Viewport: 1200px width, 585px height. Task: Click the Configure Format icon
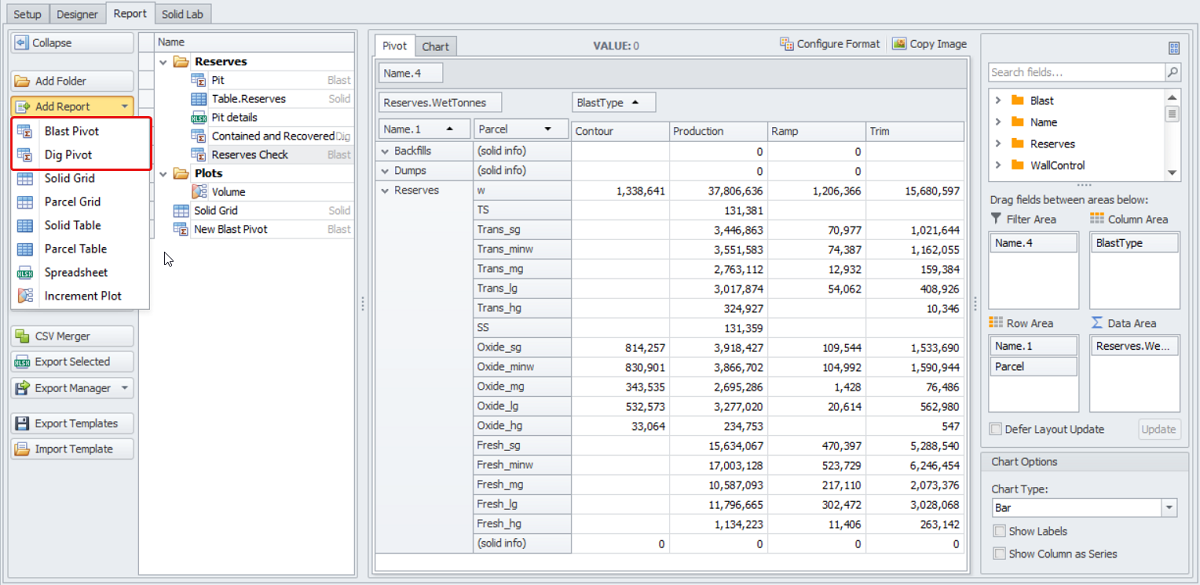coord(786,44)
